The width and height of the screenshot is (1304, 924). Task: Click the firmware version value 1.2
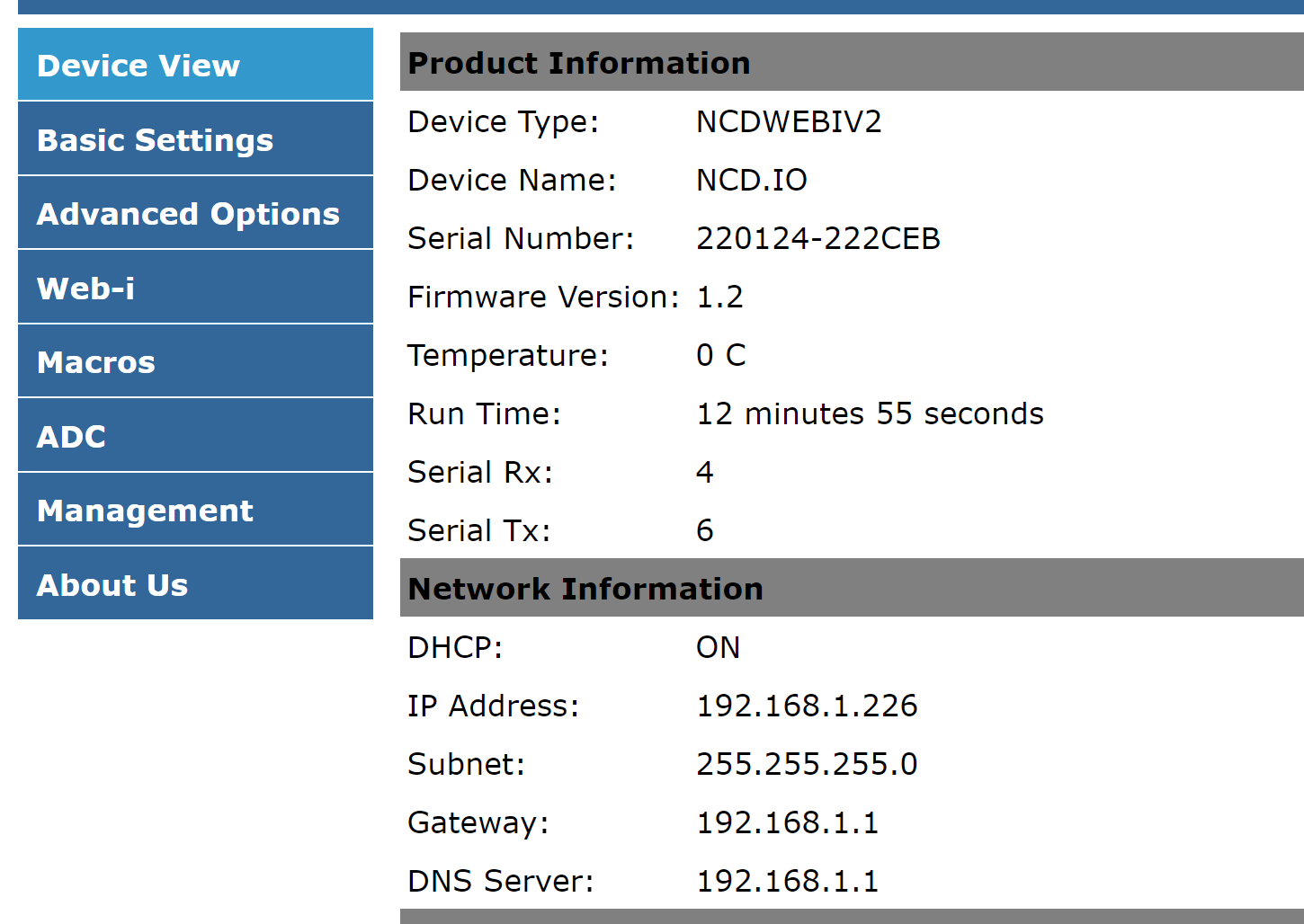(719, 297)
